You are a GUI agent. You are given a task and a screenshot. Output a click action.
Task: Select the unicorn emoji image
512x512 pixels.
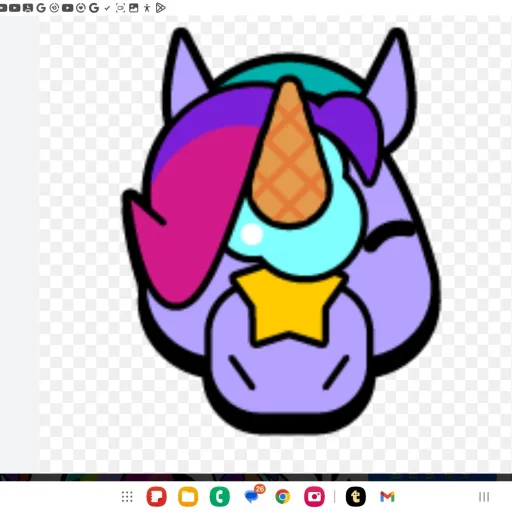[x=282, y=230]
